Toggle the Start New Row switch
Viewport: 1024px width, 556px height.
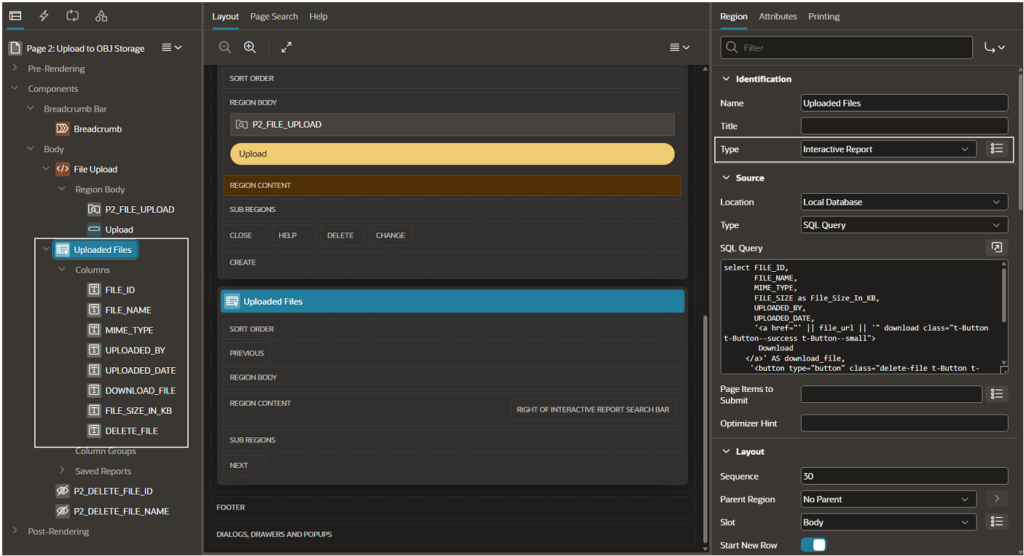click(814, 544)
